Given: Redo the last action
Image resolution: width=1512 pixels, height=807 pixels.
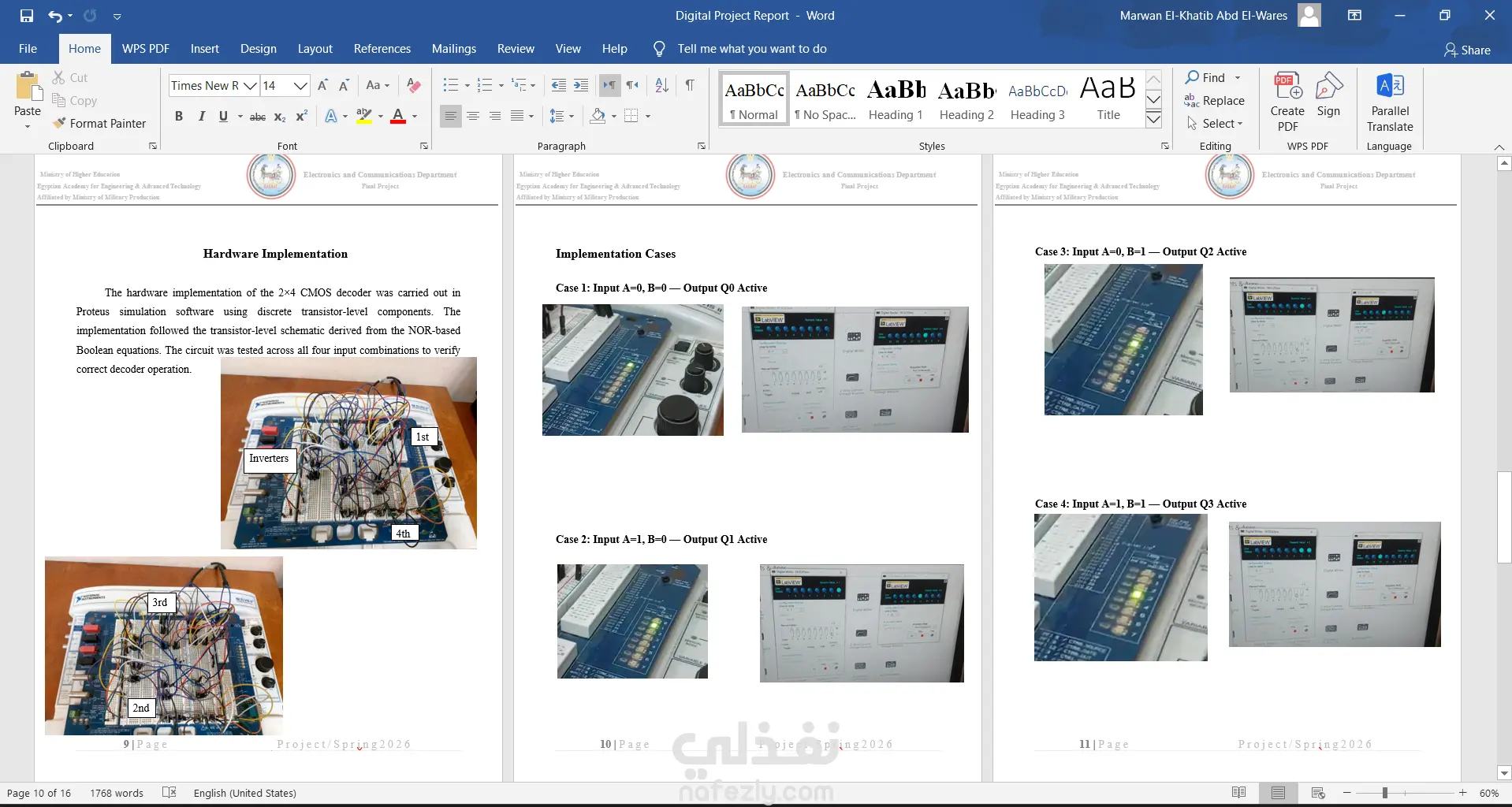Looking at the screenshot, I should tap(90, 16).
